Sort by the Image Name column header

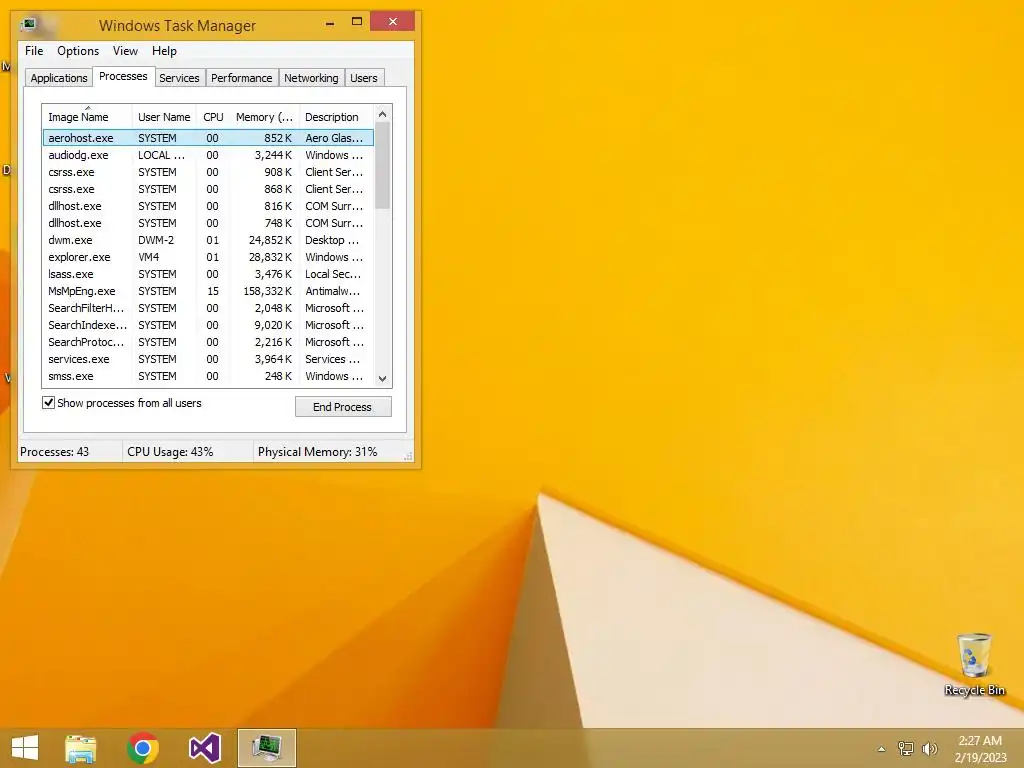point(86,117)
